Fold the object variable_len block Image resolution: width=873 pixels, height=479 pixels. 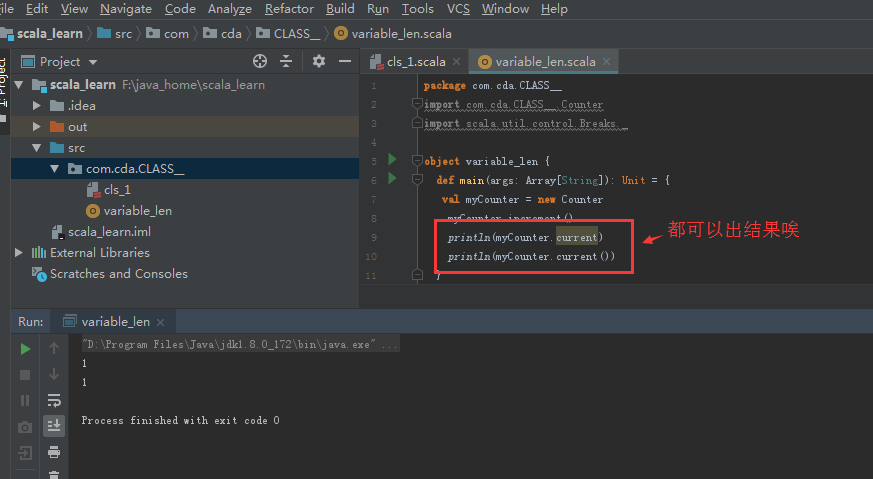(417, 160)
